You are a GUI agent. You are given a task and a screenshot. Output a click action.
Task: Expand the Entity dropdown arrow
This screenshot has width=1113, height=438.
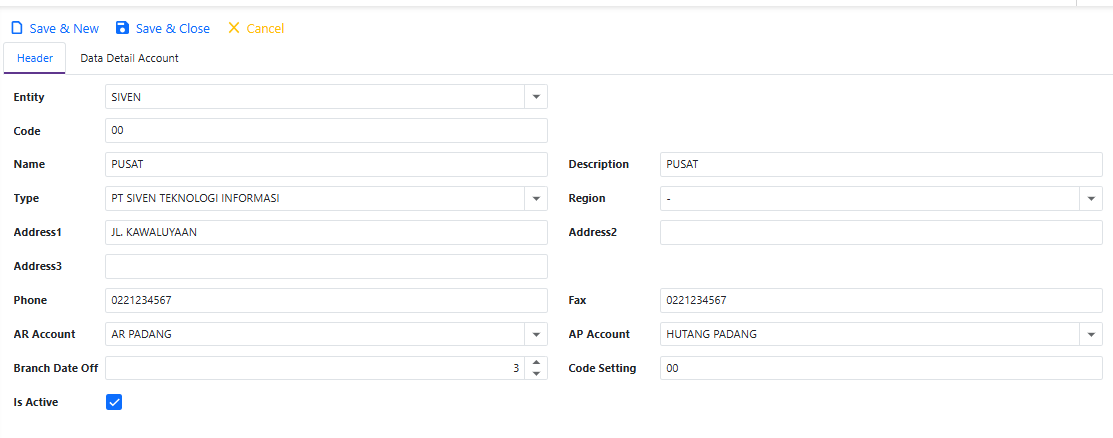[536, 97]
